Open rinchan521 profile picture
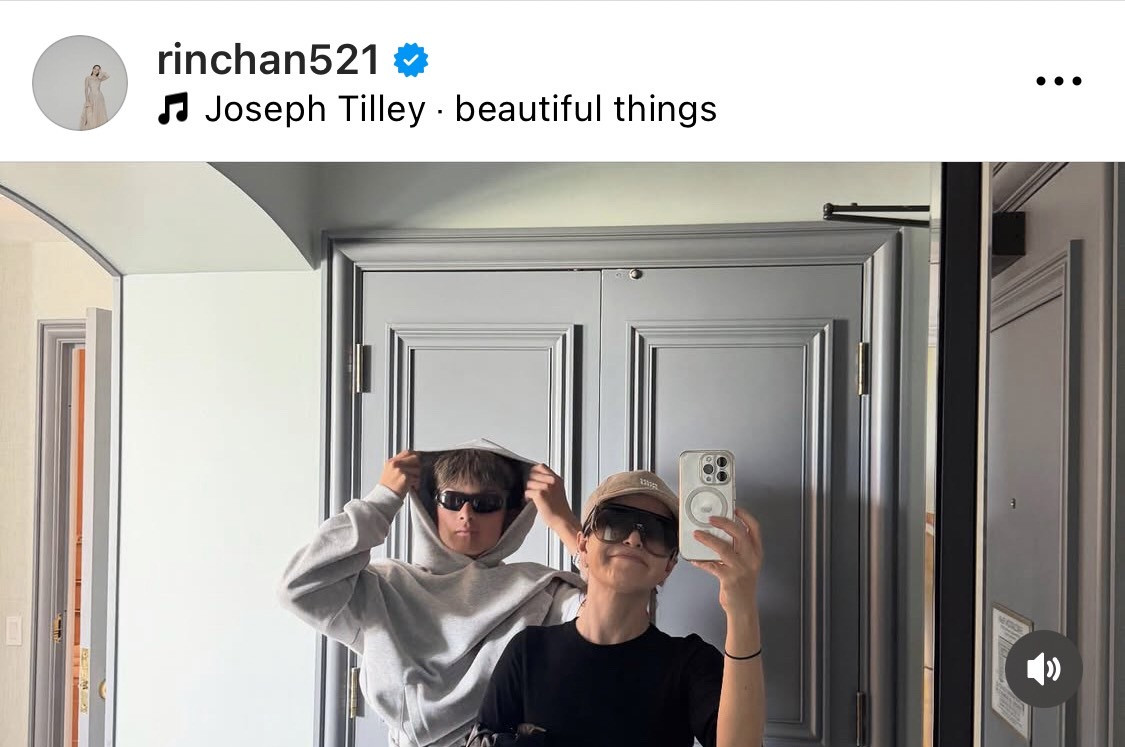This screenshot has height=747, width=1125. click(80, 83)
